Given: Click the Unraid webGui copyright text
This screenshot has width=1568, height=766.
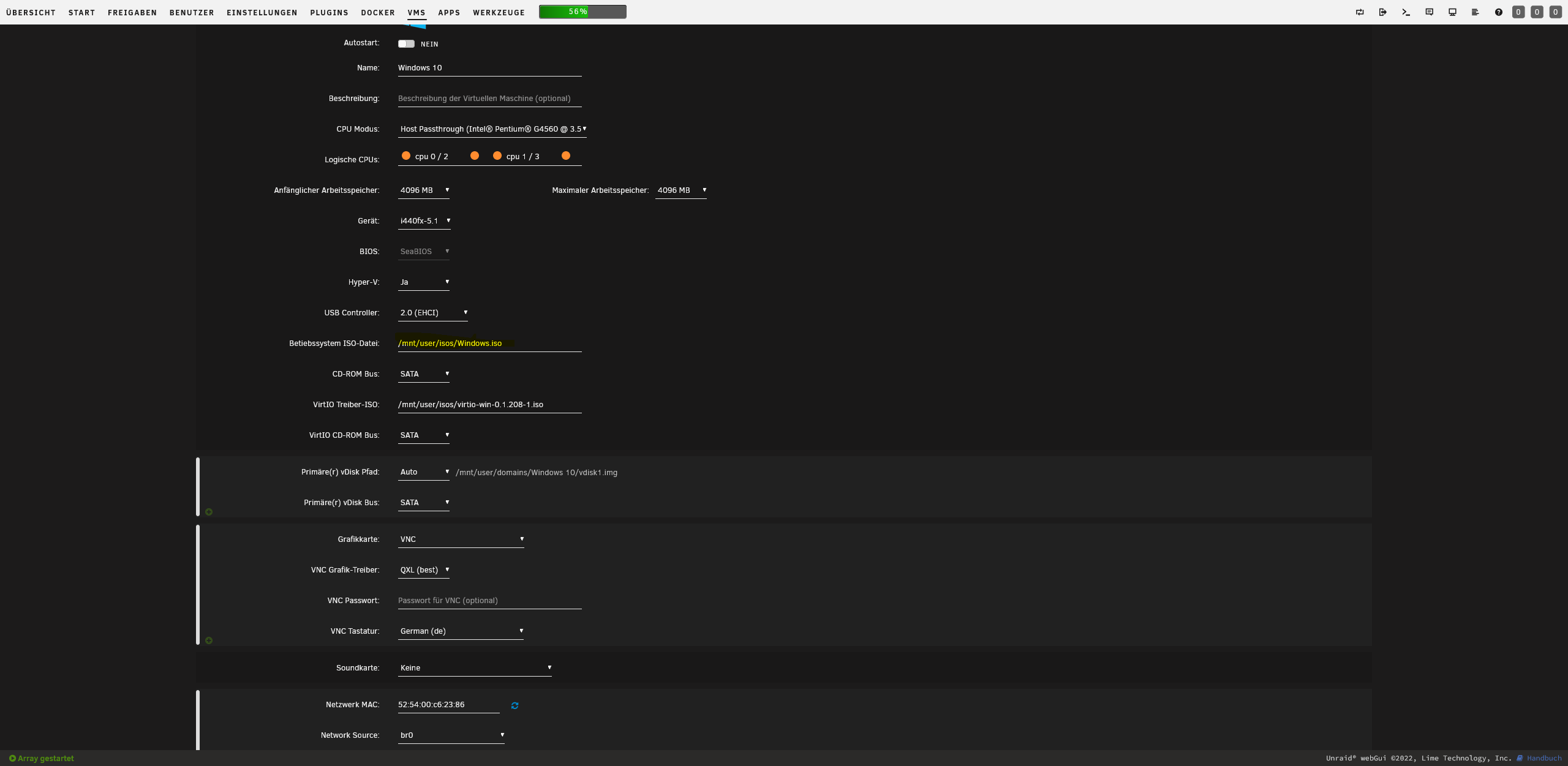Looking at the screenshot, I should [x=1419, y=758].
